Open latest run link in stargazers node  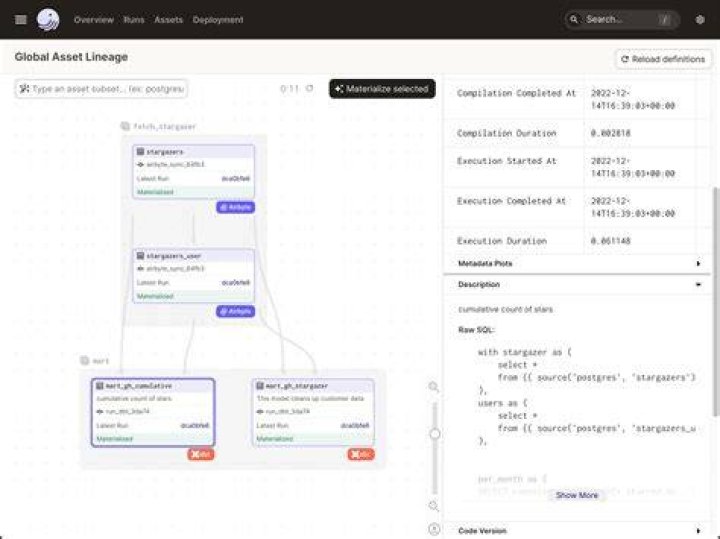(236, 179)
